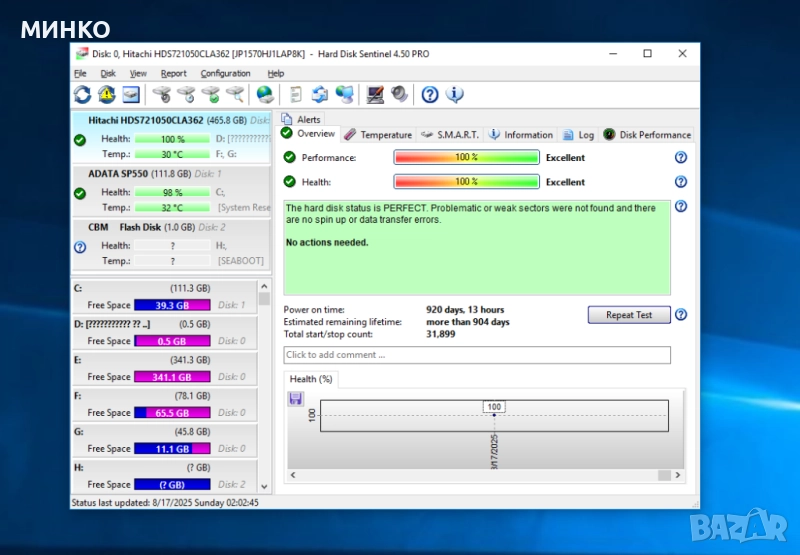Click the C: drive free space bar
Image resolution: width=800 pixels, height=555 pixels.
point(172,305)
